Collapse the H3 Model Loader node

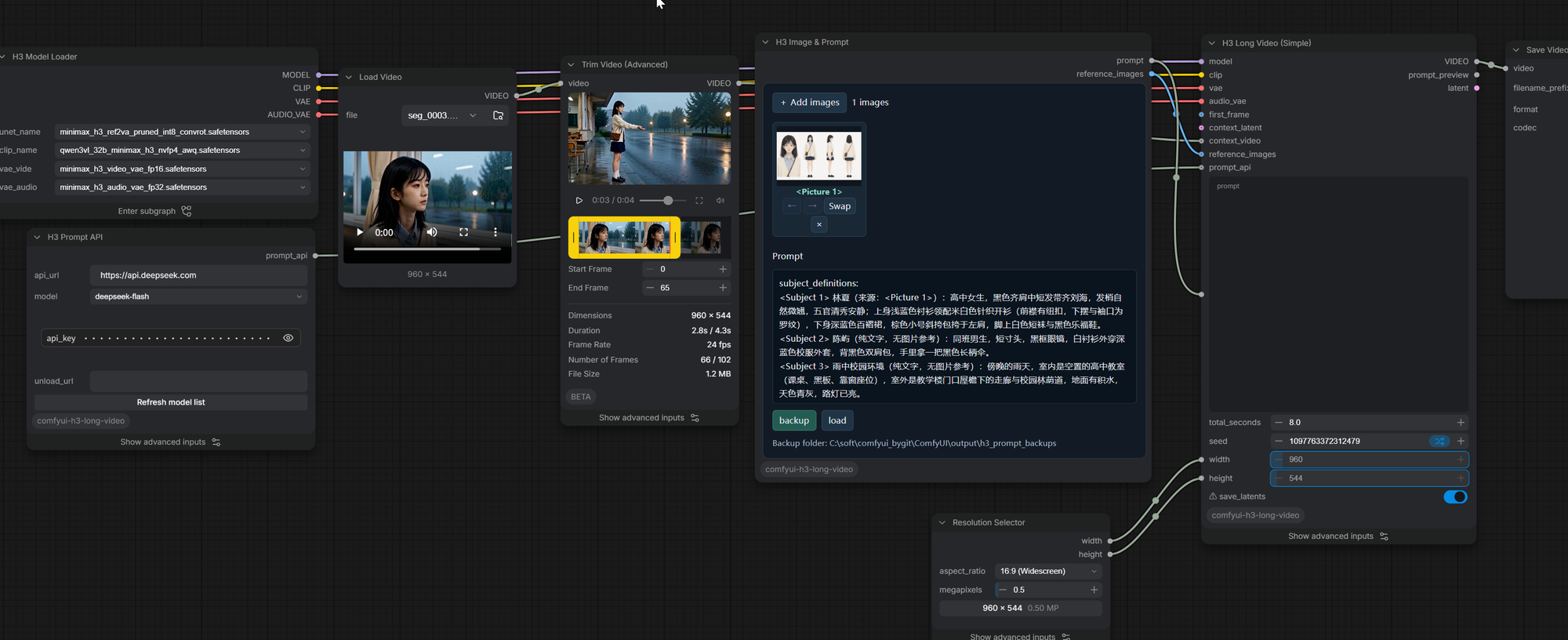tap(3, 56)
